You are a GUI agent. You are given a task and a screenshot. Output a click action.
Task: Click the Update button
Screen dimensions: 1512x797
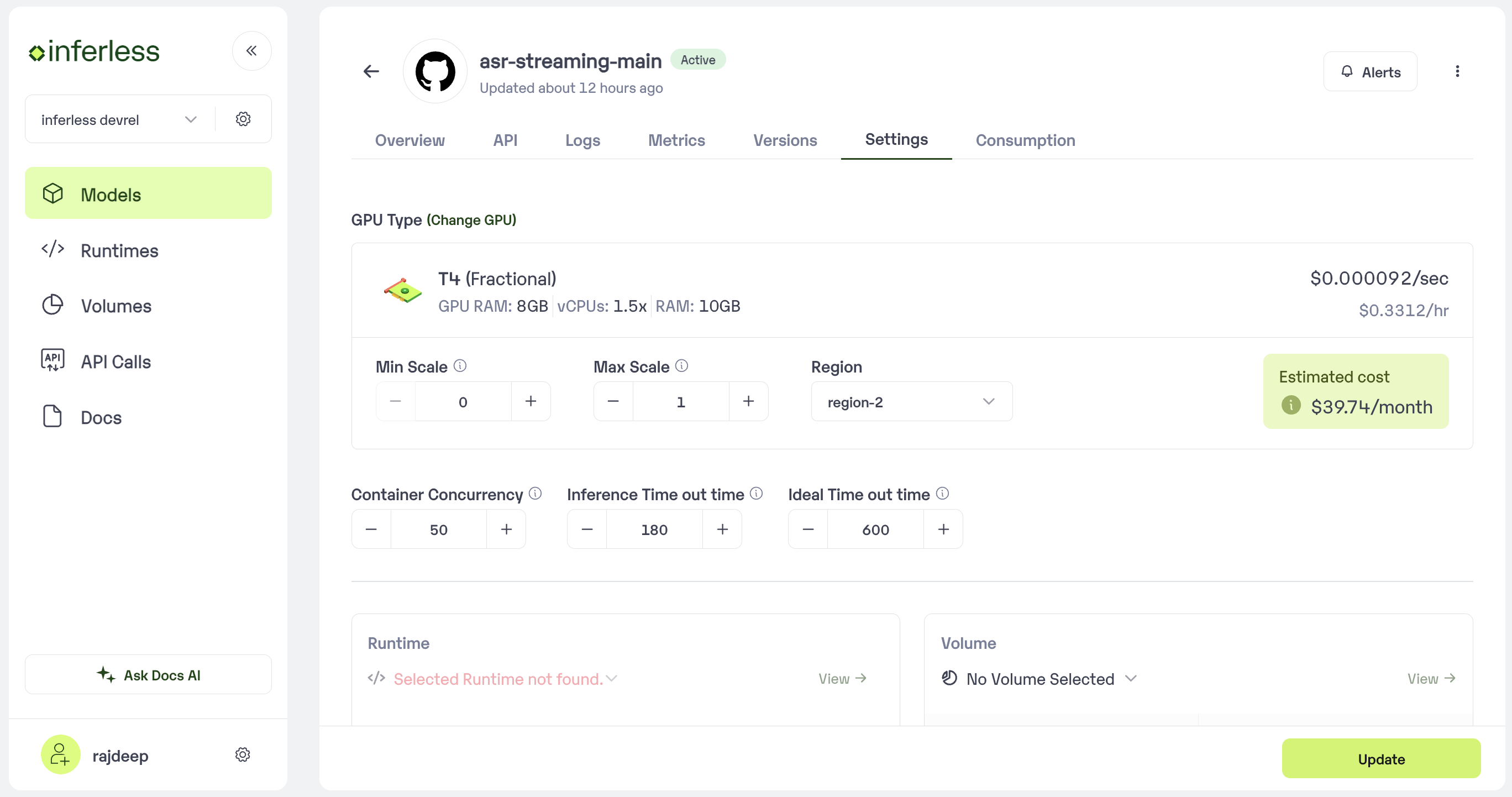click(1380, 759)
